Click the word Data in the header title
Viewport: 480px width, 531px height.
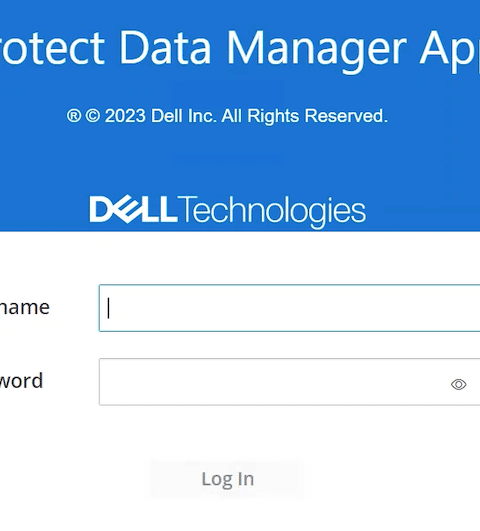click(165, 48)
